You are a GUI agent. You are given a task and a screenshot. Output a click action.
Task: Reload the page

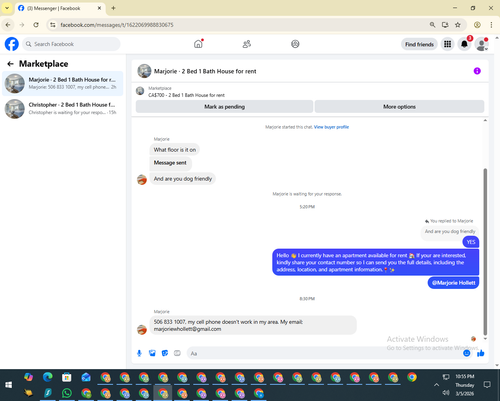click(x=36, y=25)
